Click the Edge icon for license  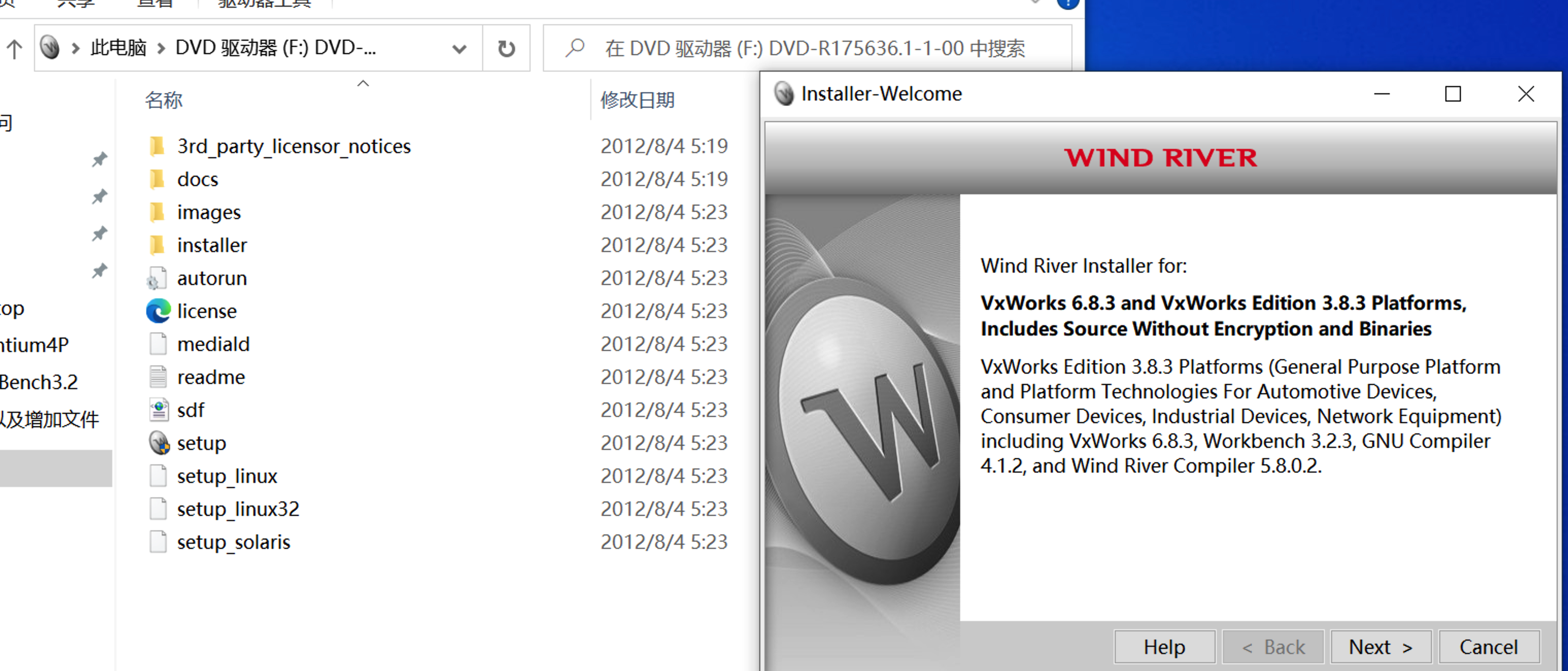tap(158, 311)
